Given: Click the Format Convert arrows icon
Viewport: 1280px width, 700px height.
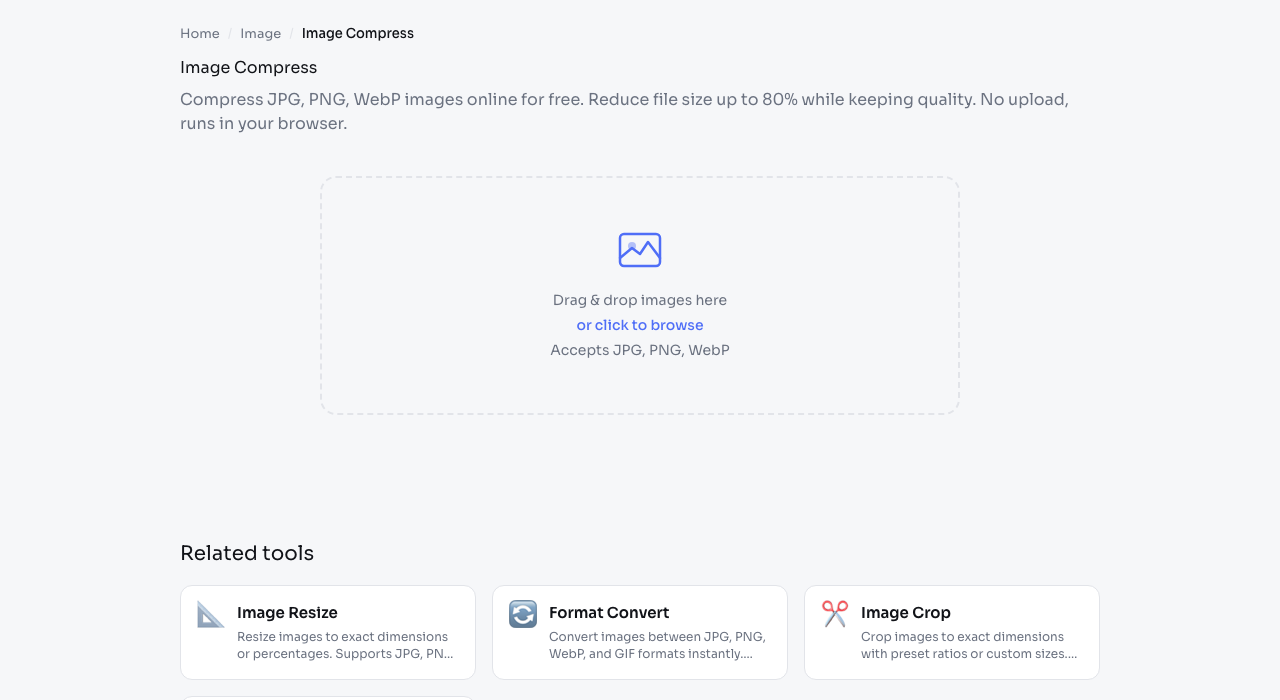Looking at the screenshot, I should tap(523, 614).
